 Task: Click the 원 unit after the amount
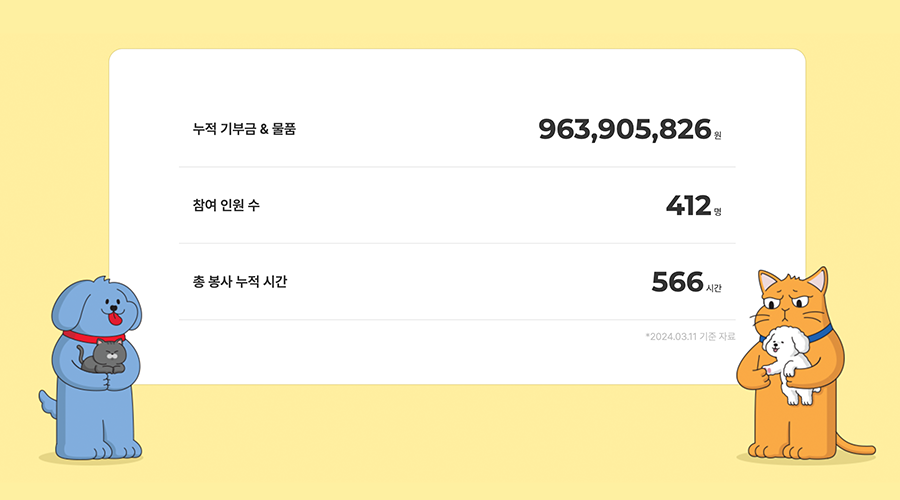coord(718,134)
